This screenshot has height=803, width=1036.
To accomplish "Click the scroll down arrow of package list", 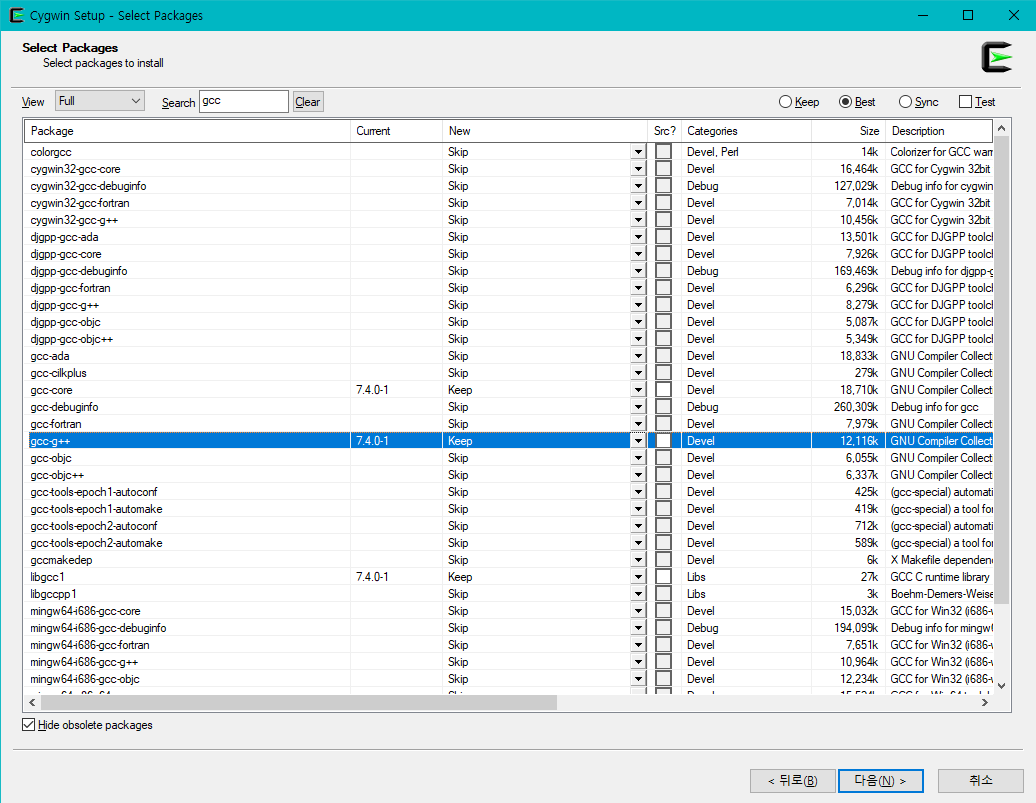I will (1002, 686).
